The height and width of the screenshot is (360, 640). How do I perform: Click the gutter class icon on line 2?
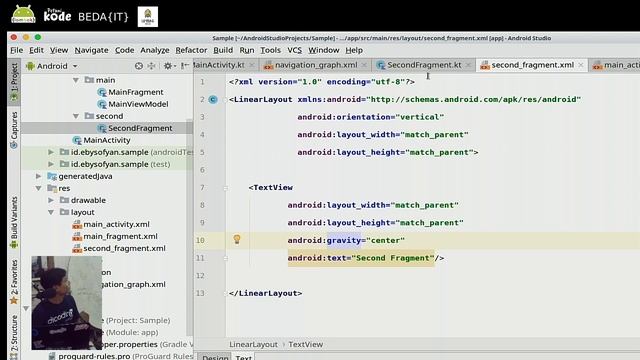(213, 100)
